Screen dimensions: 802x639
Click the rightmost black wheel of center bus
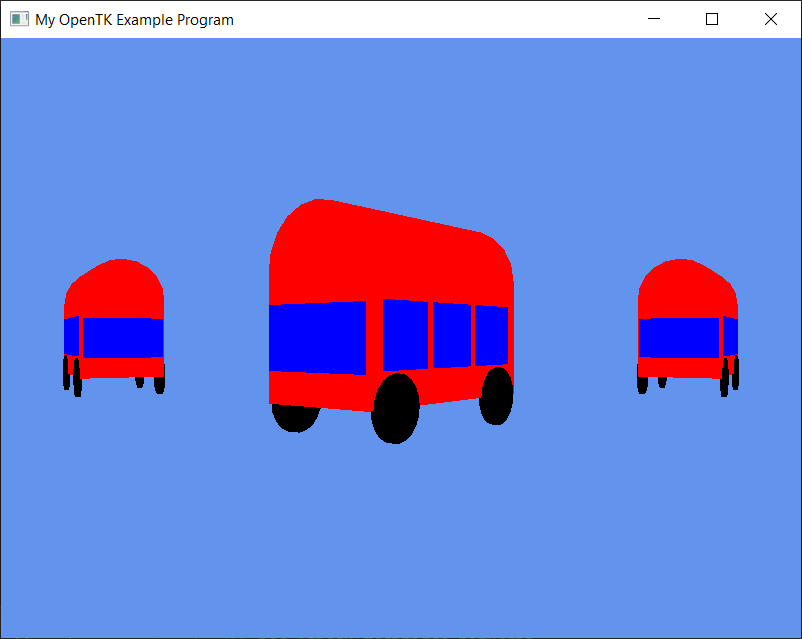coord(496,396)
